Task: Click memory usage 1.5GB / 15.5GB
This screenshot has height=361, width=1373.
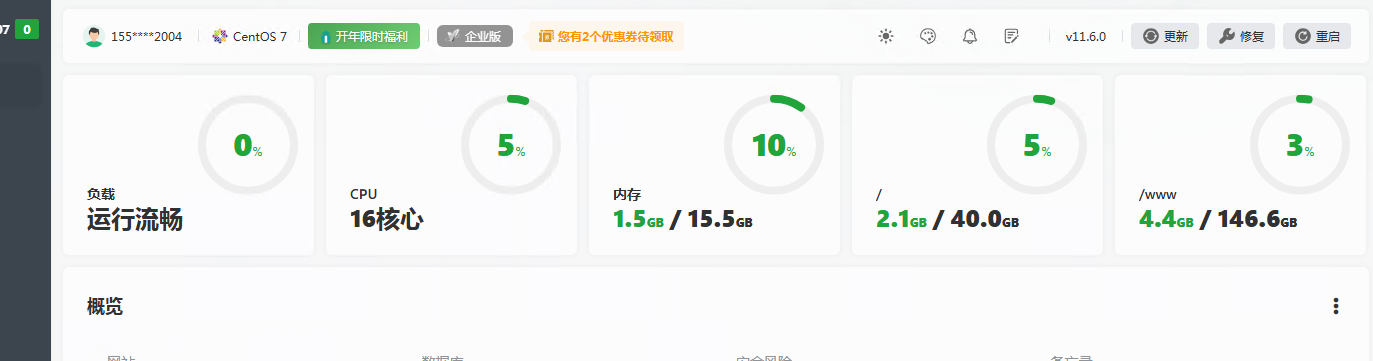Action: tap(683, 220)
